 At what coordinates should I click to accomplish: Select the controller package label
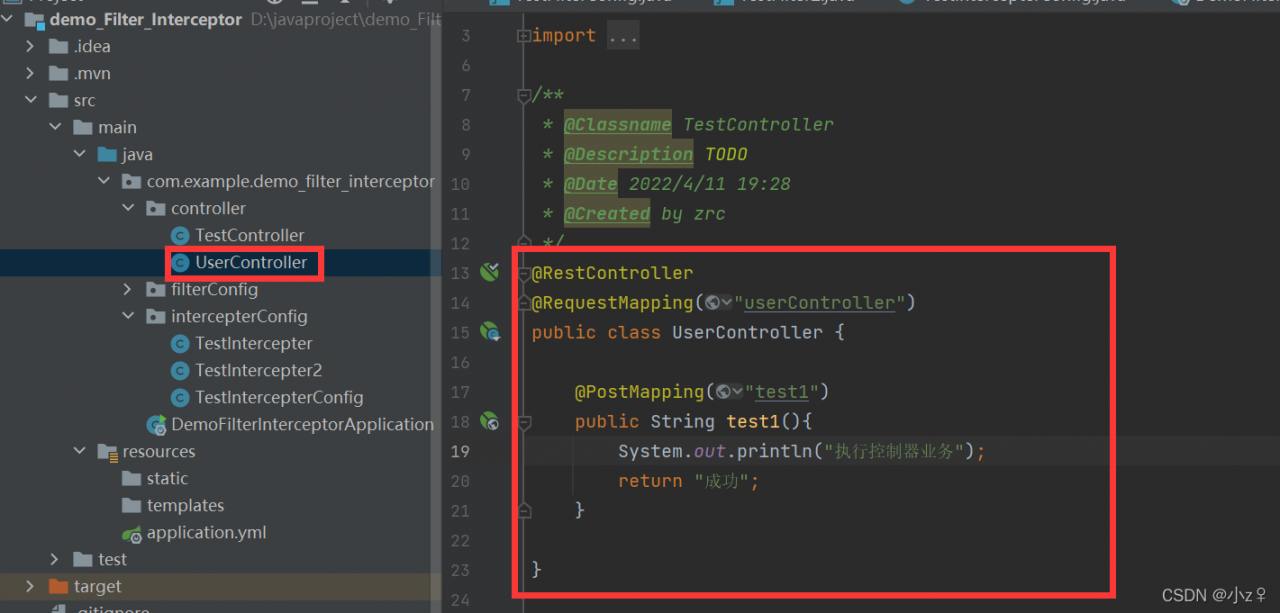(x=208, y=209)
